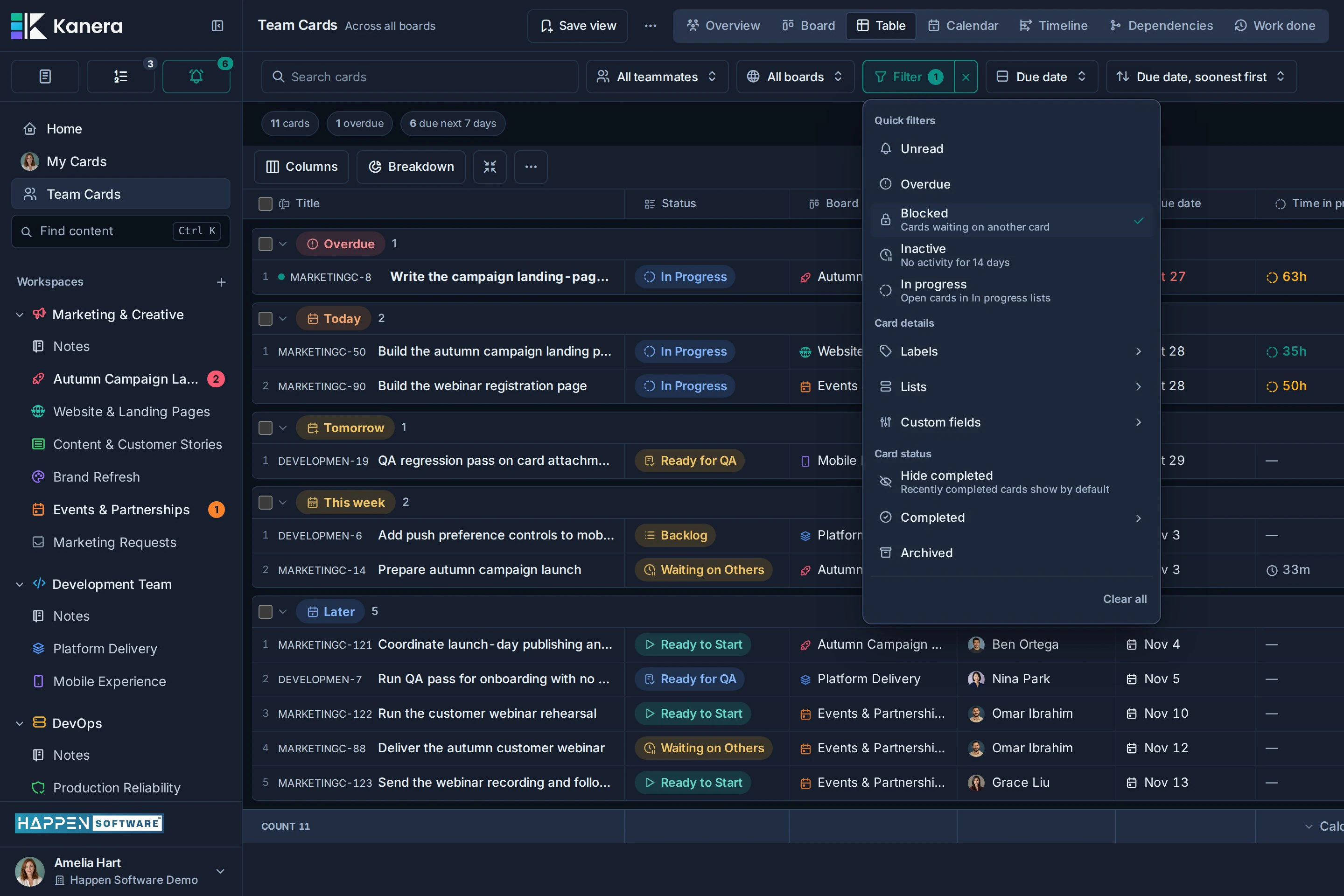This screenshot has height=896, width=1344.
Task: Open the table toolbar three-dots menu
Action: click(x=531, y=167)
